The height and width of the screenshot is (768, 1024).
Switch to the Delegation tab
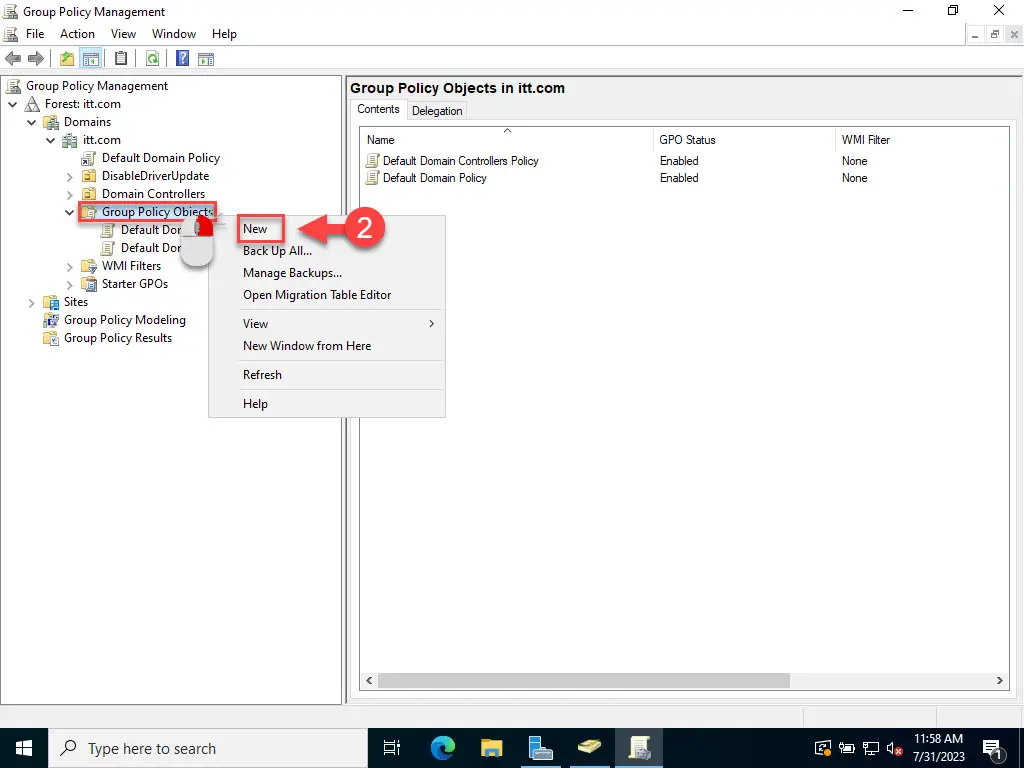437,111
